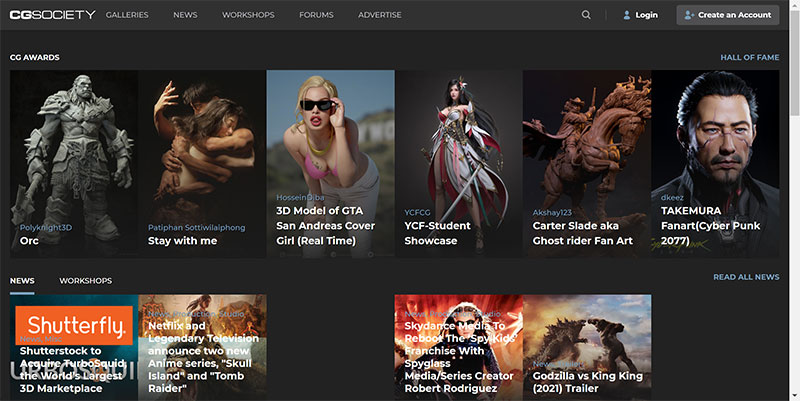The width and height of the screenshot is (800, 401).
Task: View the Stay with me artwork
Action: pyautogui.click(x=202, y=160)
